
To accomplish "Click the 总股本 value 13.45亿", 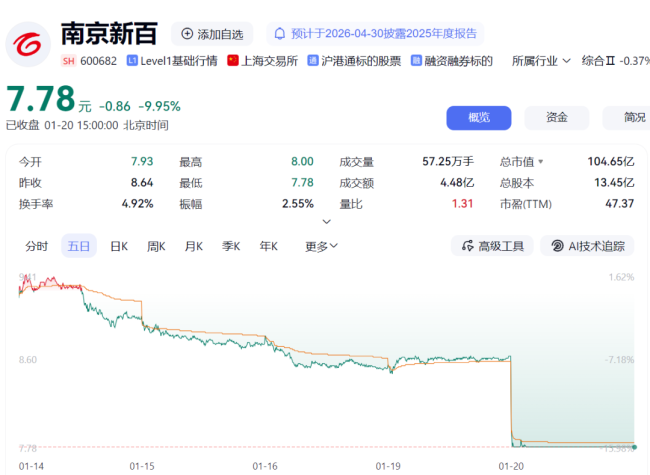I will pyautogui.click(x=614, y=182).
